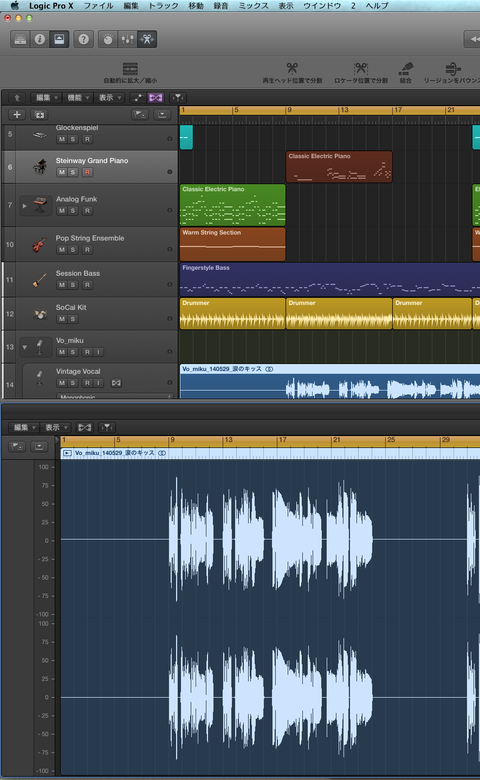Viewport: 480px width, 780px height.
Task: Open Smart Controls knob icon
Action: click(108, 39)
